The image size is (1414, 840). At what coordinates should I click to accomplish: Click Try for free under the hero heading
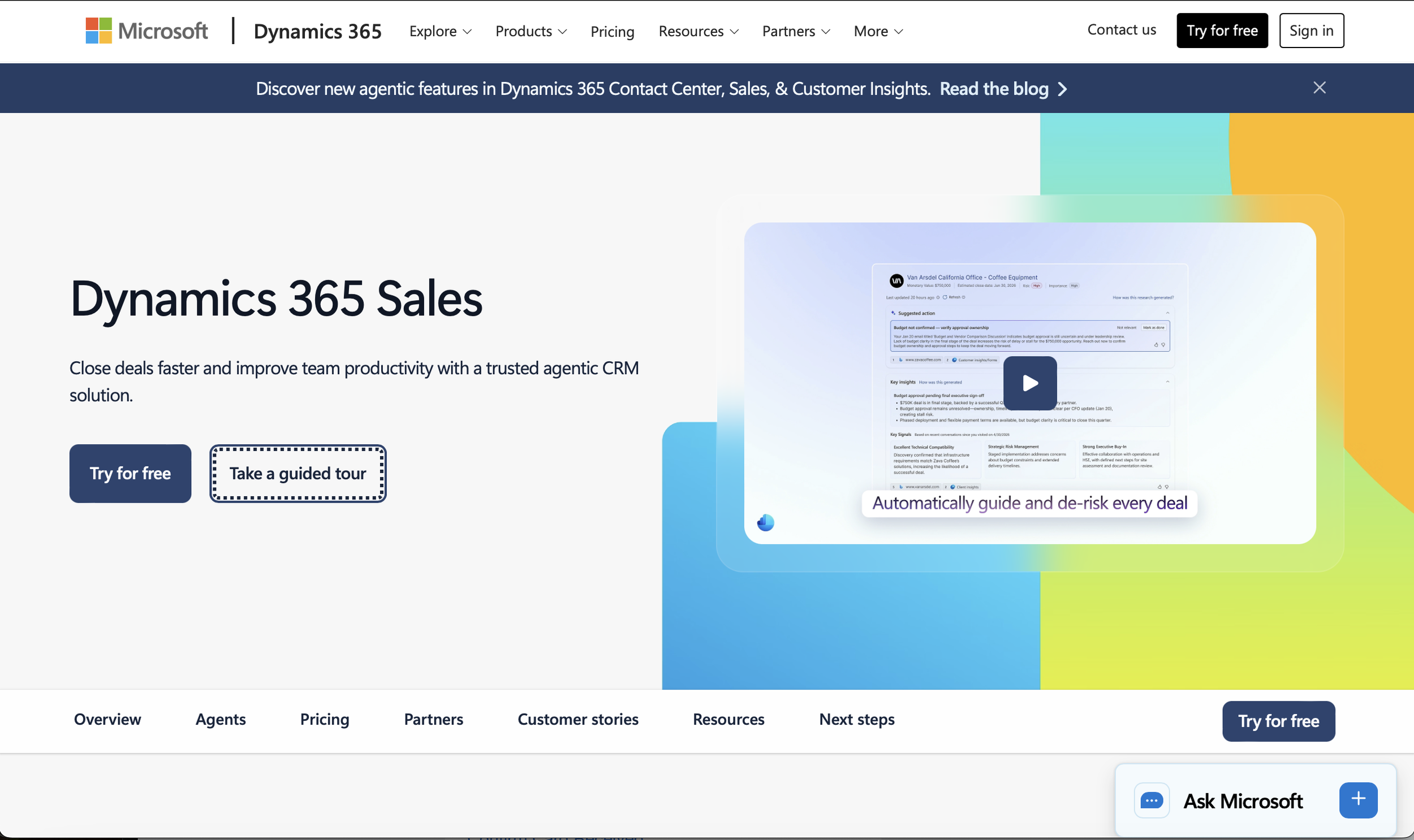130,473
